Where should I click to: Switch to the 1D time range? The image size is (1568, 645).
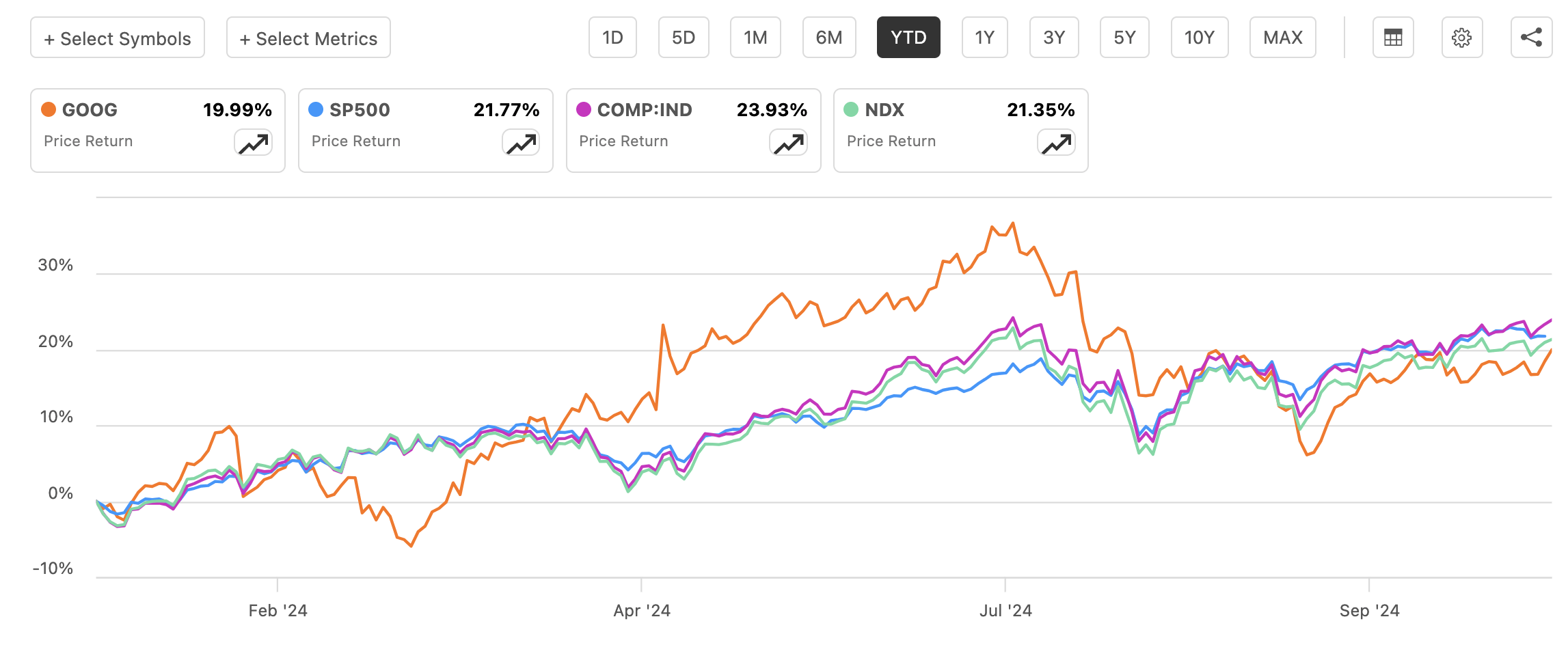612,38
